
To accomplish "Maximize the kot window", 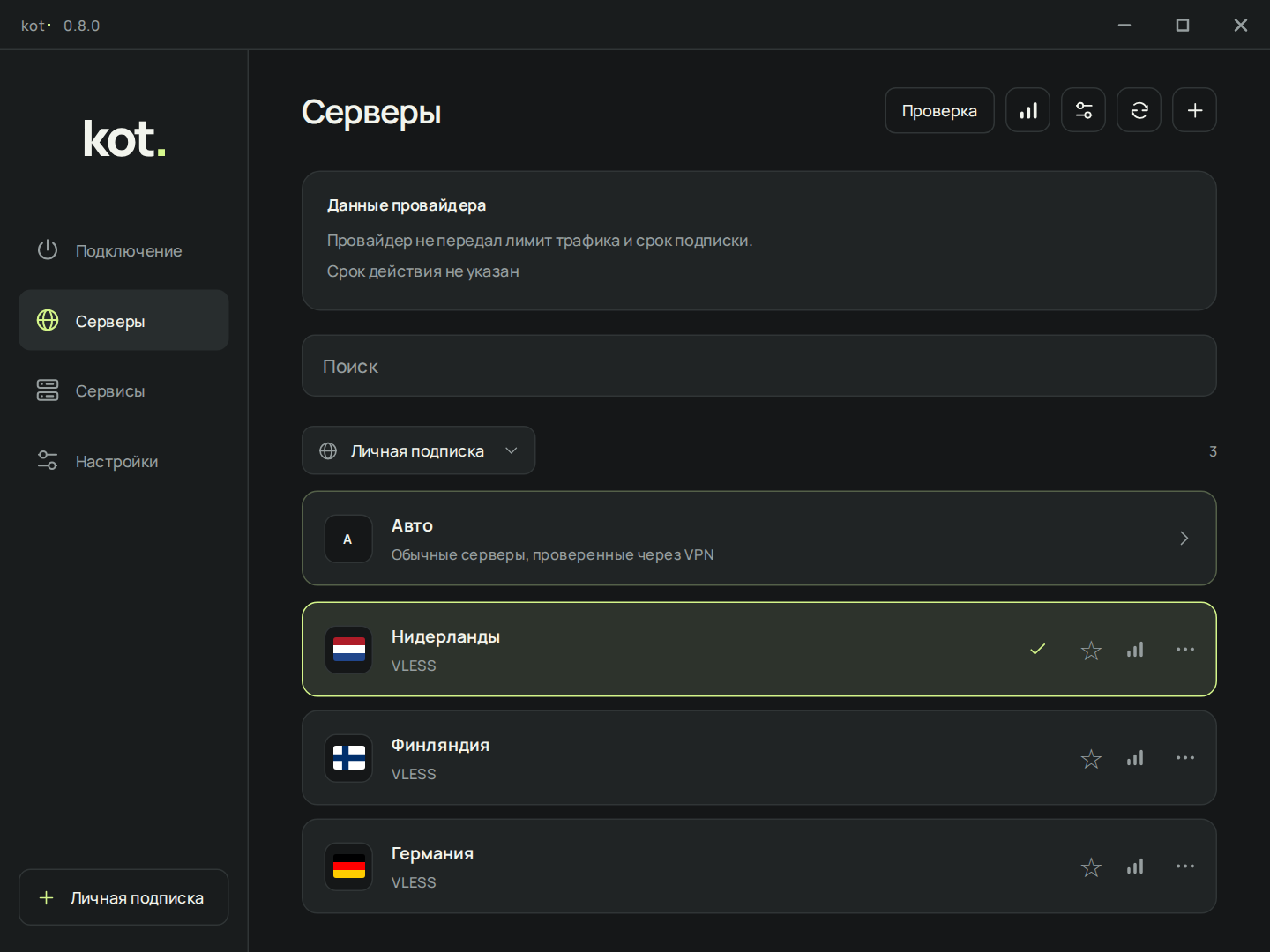I will click(x=1183, y=25).
